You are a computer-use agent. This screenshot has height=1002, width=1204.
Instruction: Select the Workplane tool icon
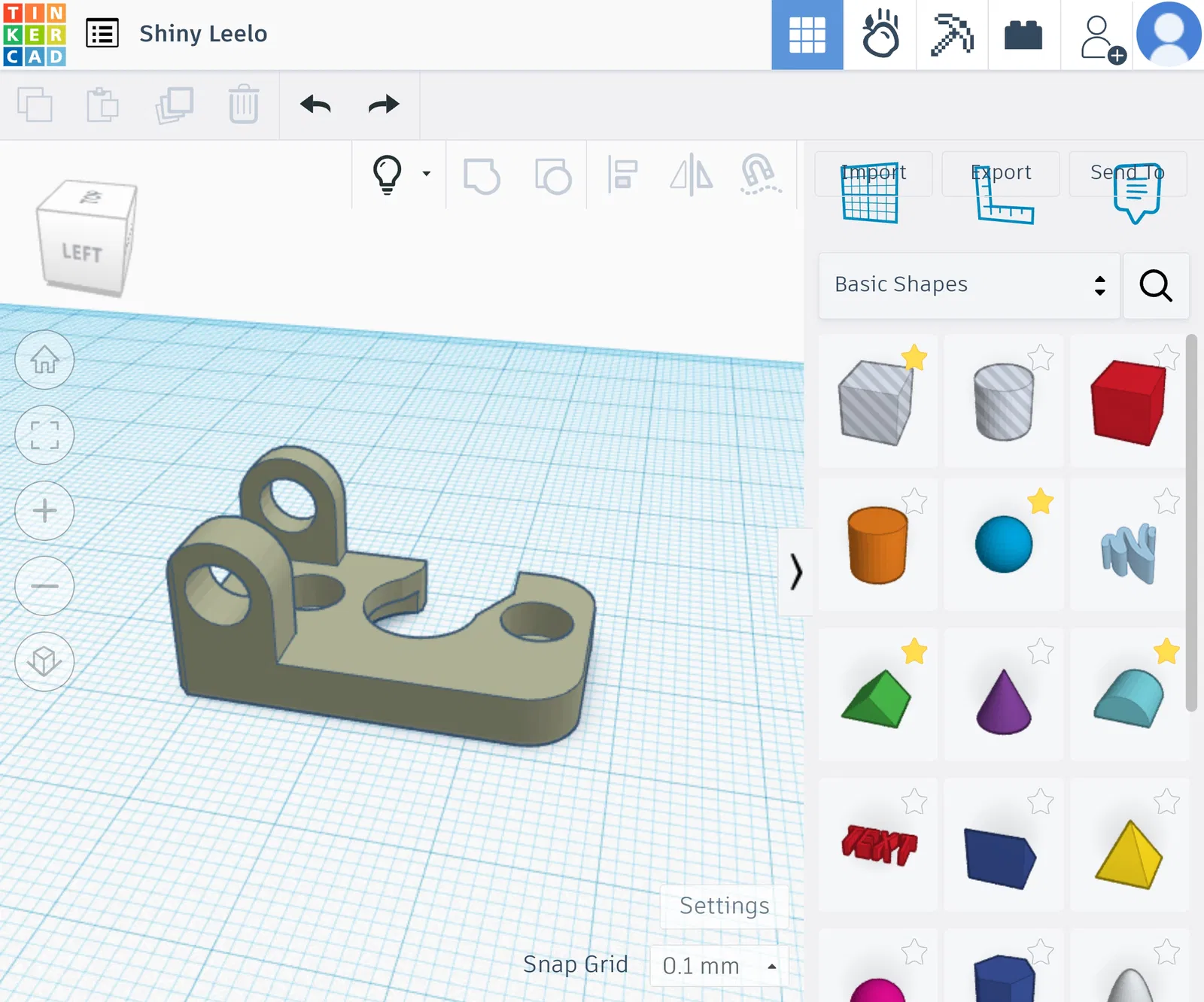click(870, 193)
